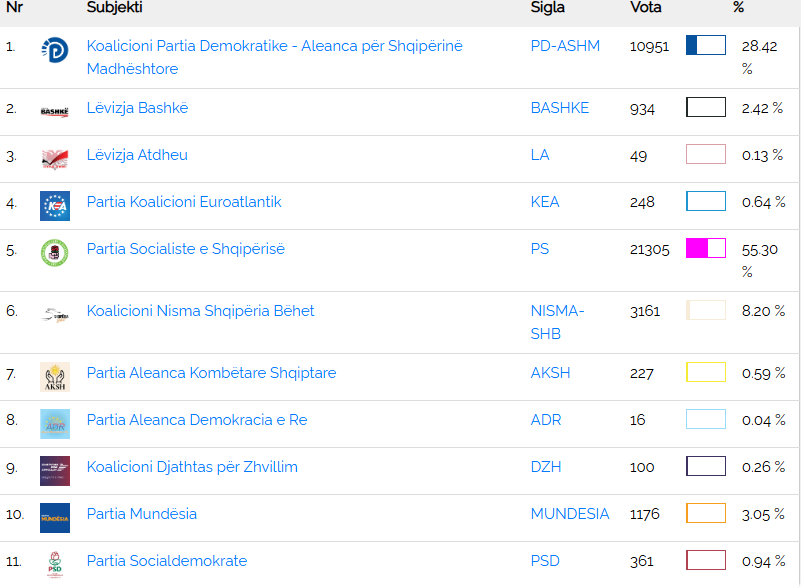Screen dimensions: 804x588
Task: Click the PD-ASHM sigla link
Action: click(x=565, y=46)
